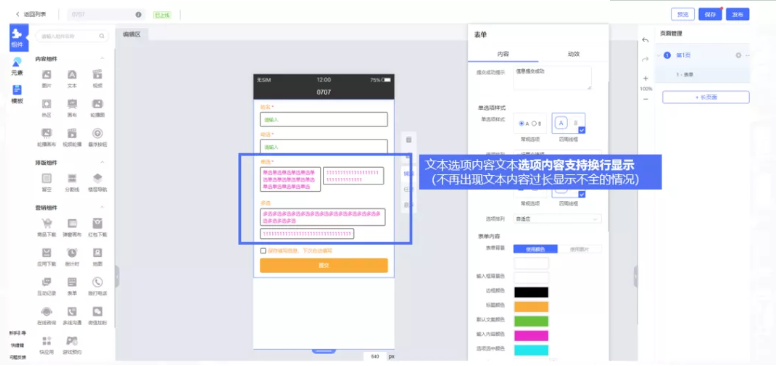Collapse the 第1页 page tree arrow
Image resolution: width=777 pixels, height=366 pixels.
658,55
